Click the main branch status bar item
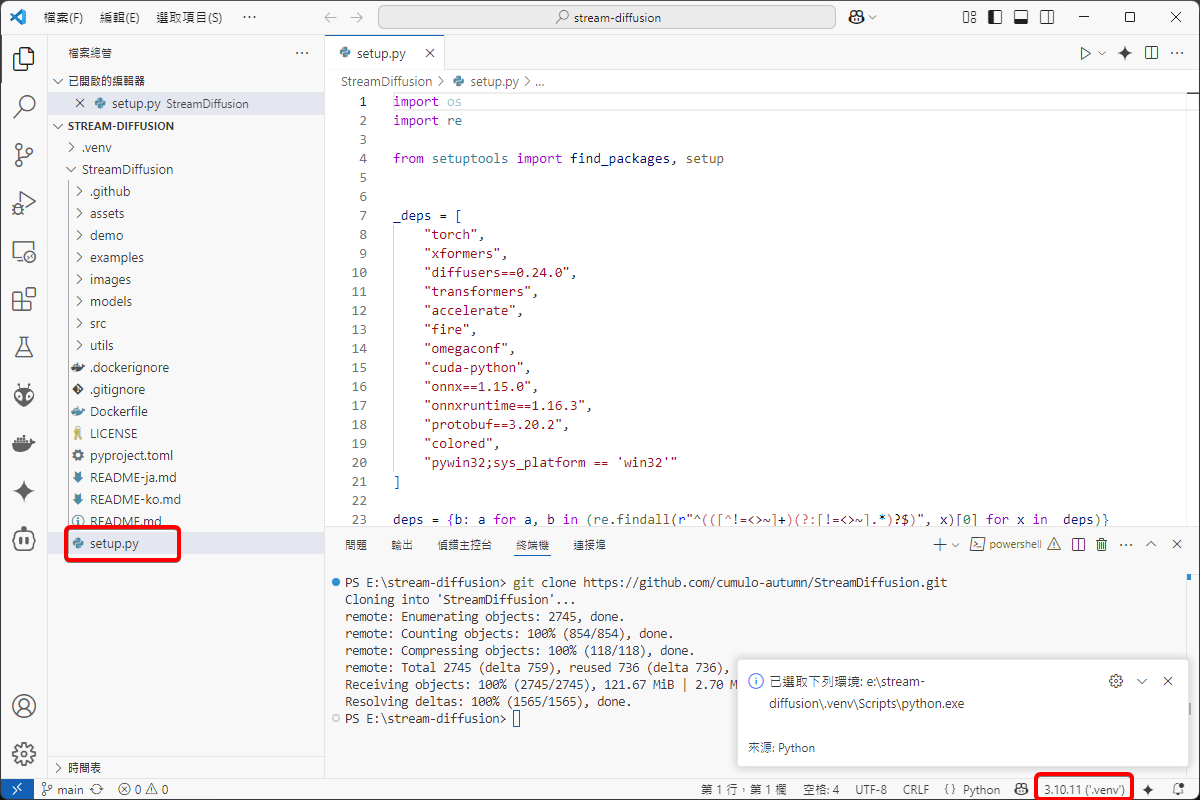This screenshot has height=800, width=1200. [62, 789]
